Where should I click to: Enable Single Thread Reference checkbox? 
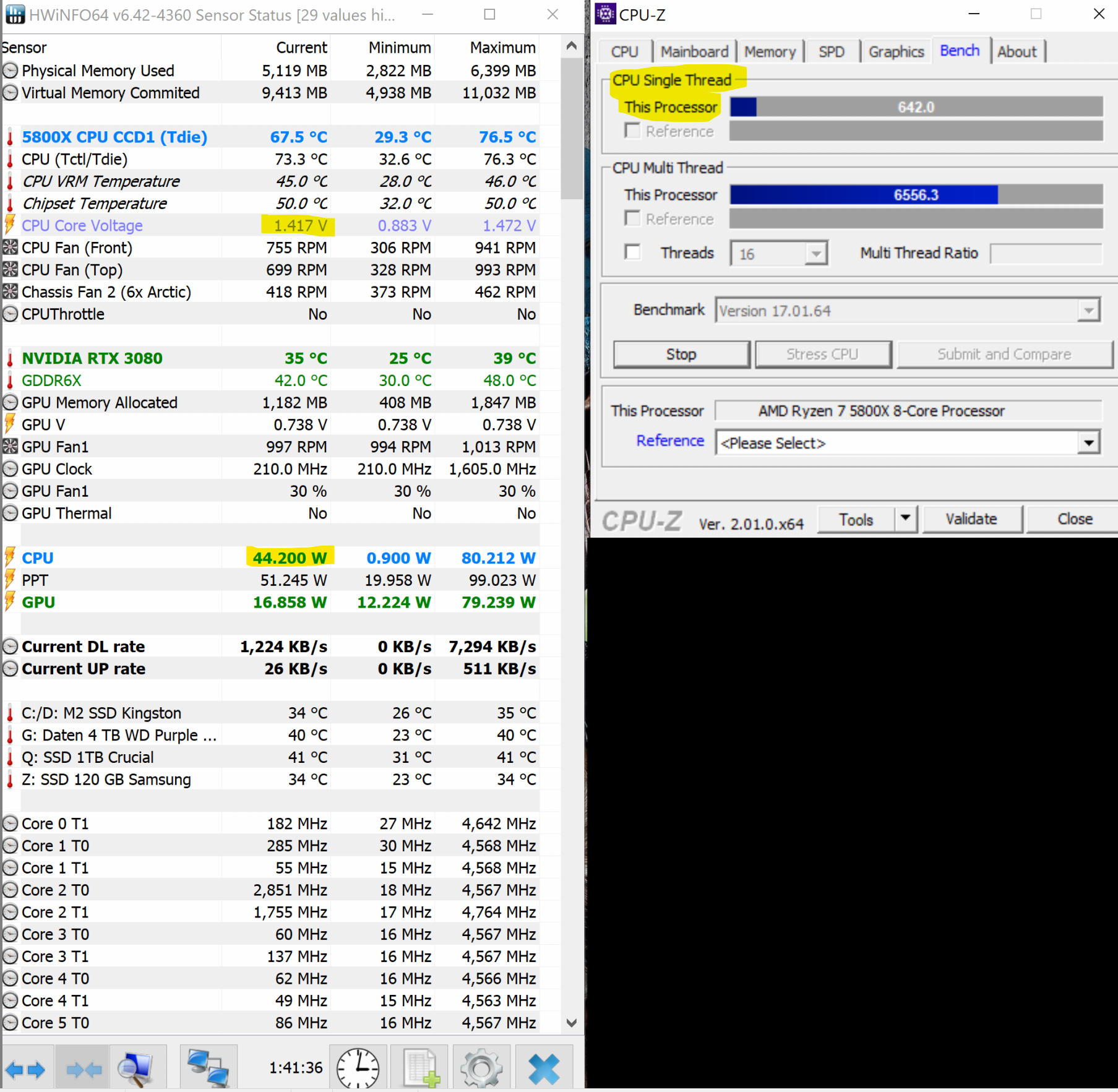pyautogui.click(x=632, y=131)
